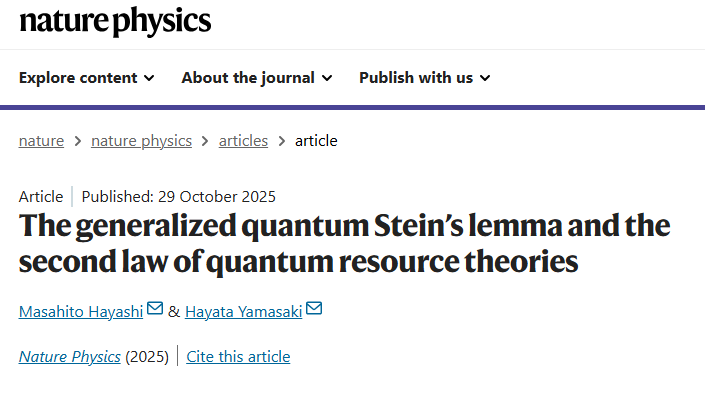Click the email icon next to Hayata Yamasaki
705x402 pixels.
tap(314, 309)
